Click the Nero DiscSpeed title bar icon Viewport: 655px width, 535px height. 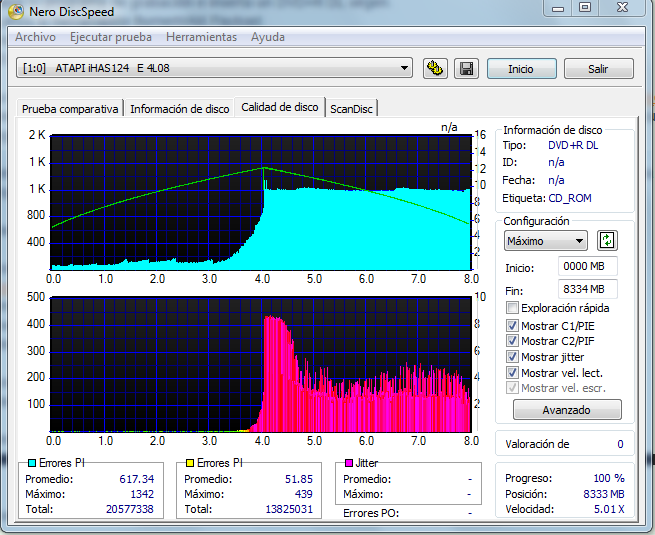click(x=16, y=12)
